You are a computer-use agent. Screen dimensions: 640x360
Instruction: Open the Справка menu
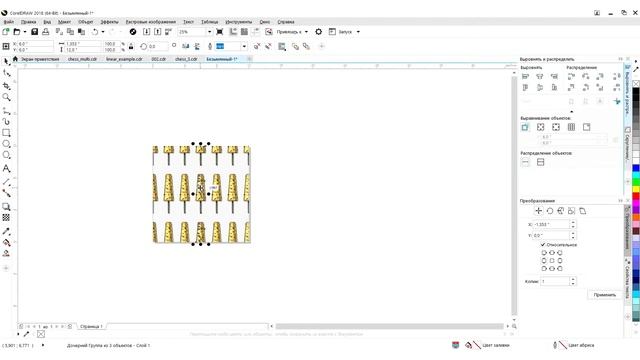click(x=286, y=22)
